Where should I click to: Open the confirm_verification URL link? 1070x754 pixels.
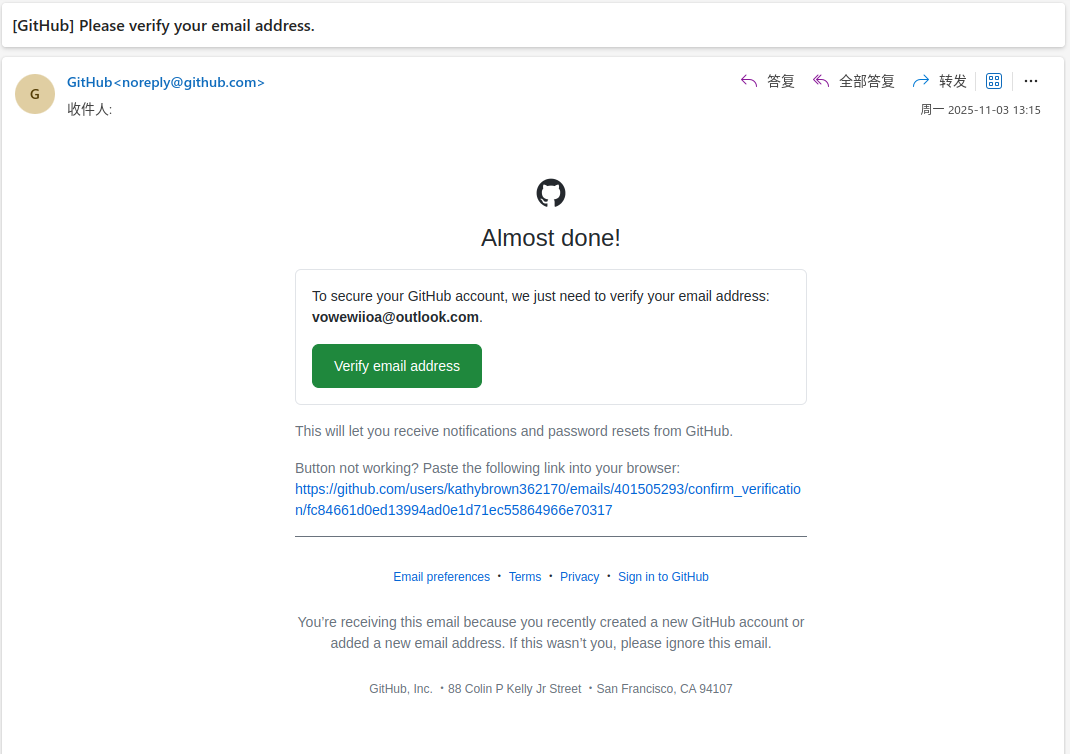click(x=548, y=499)
